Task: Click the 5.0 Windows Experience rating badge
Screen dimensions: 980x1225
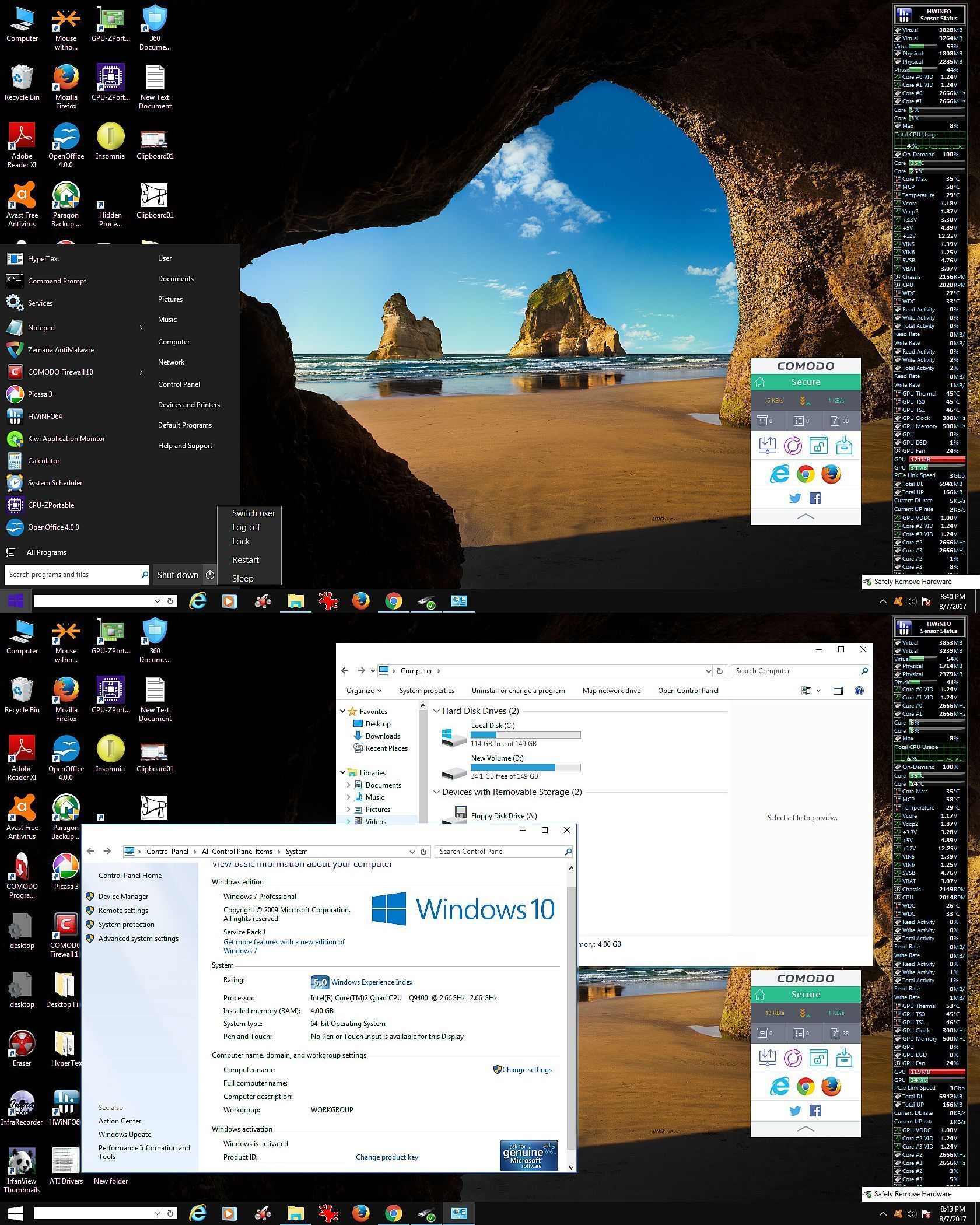Action: (x=320, y=982)
